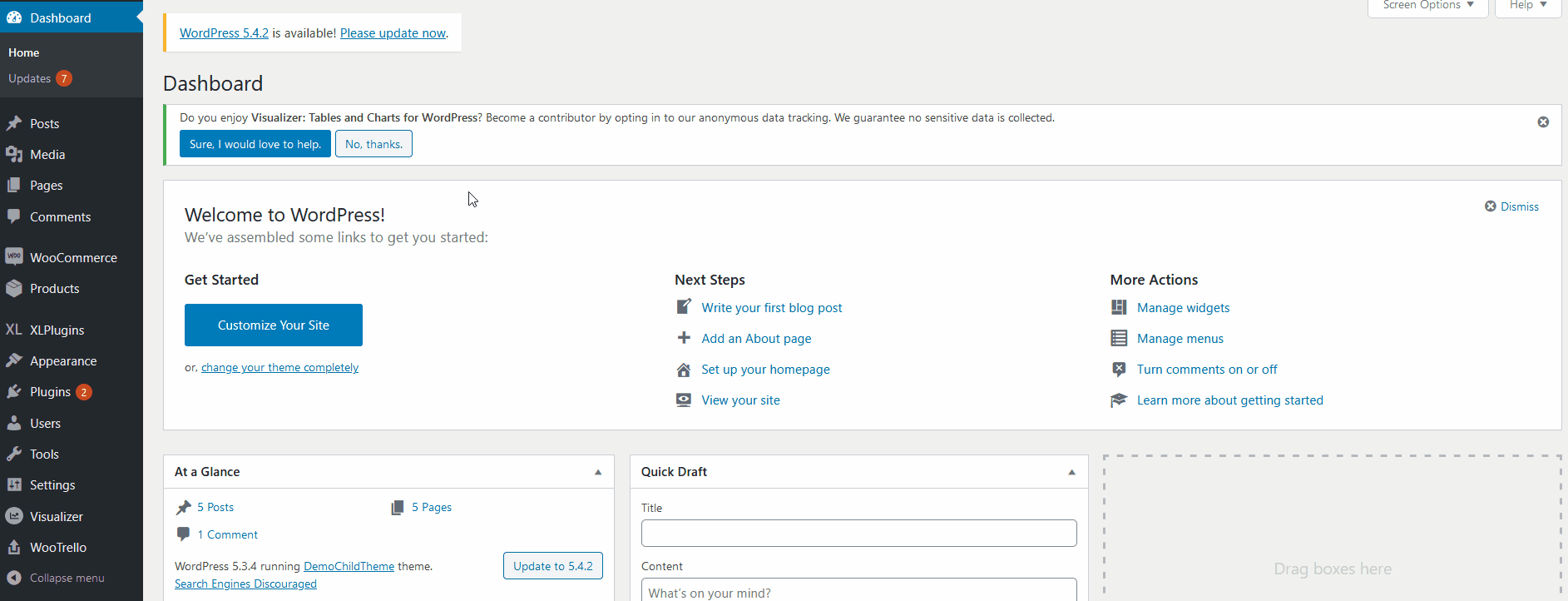Follow the Please update now link

pos(393,33)
